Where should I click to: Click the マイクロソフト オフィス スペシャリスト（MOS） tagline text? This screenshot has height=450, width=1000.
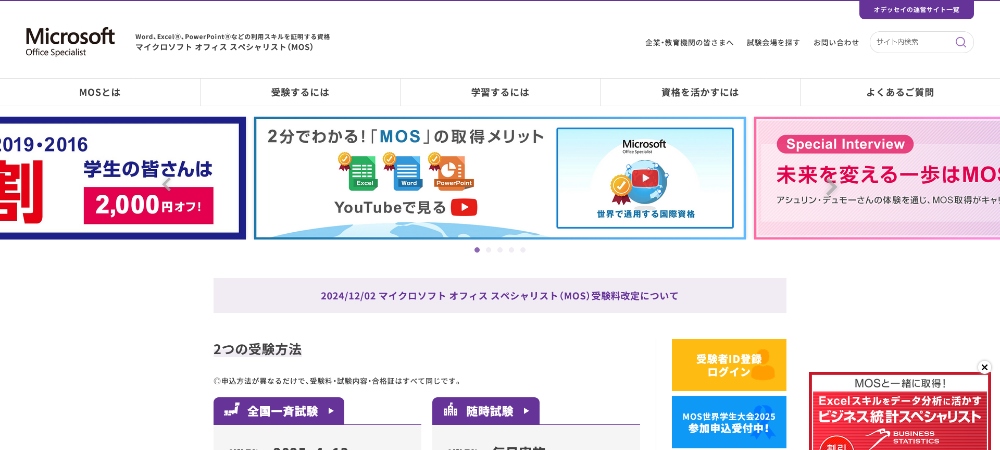pyautogui.click(x=224, y=48)
